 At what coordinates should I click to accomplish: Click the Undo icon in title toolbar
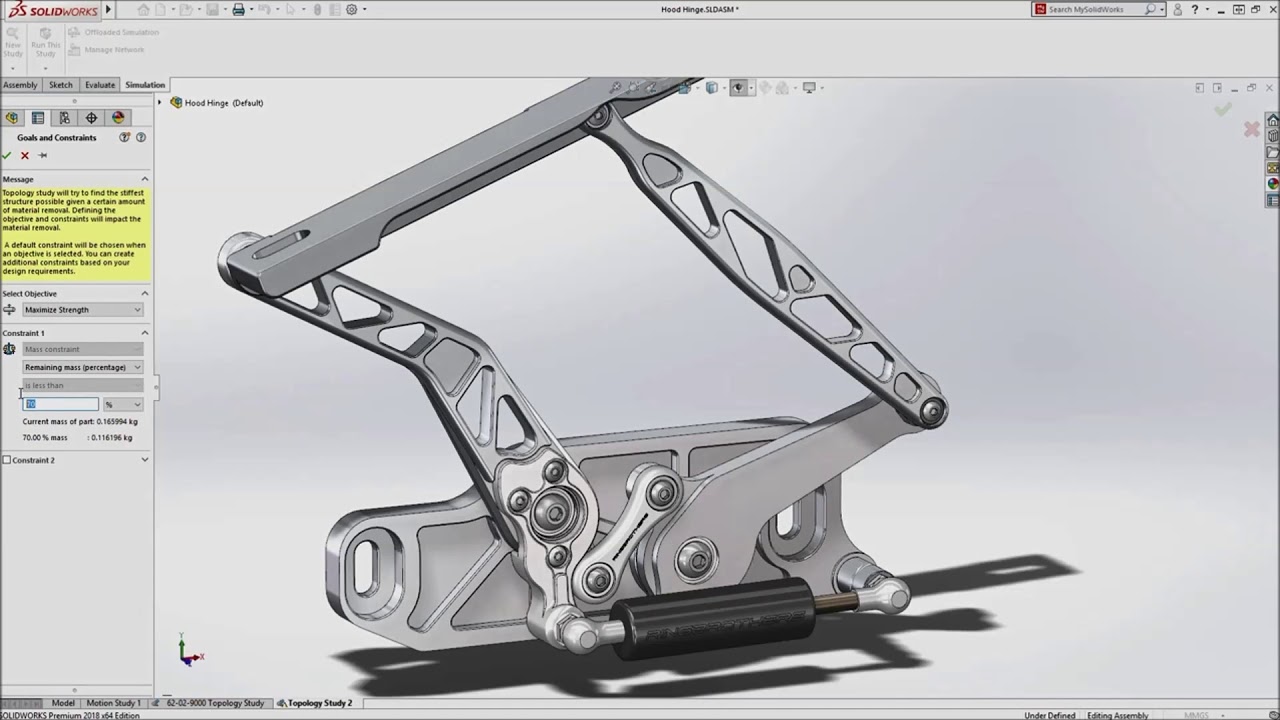[264, 10]
